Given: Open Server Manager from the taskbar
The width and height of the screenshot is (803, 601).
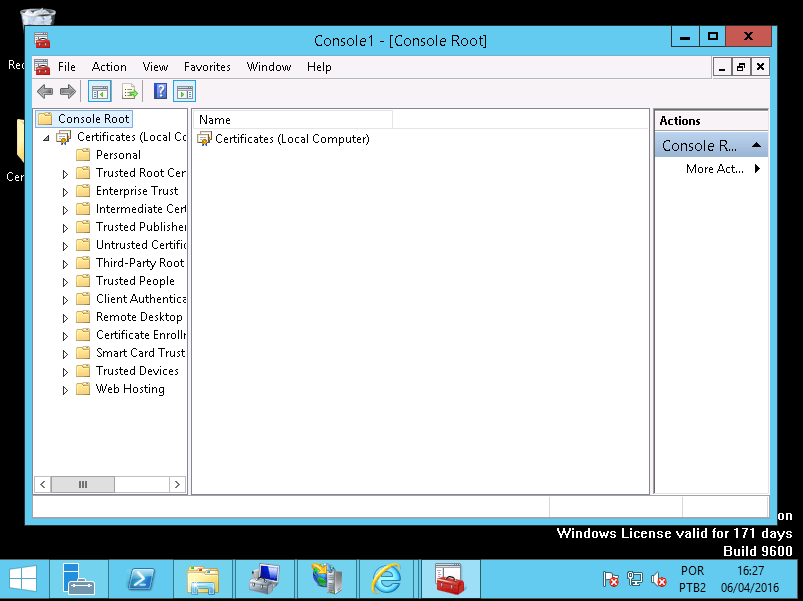Looking at the screenshot, I should pyautogui.click(x=78, y=578).
